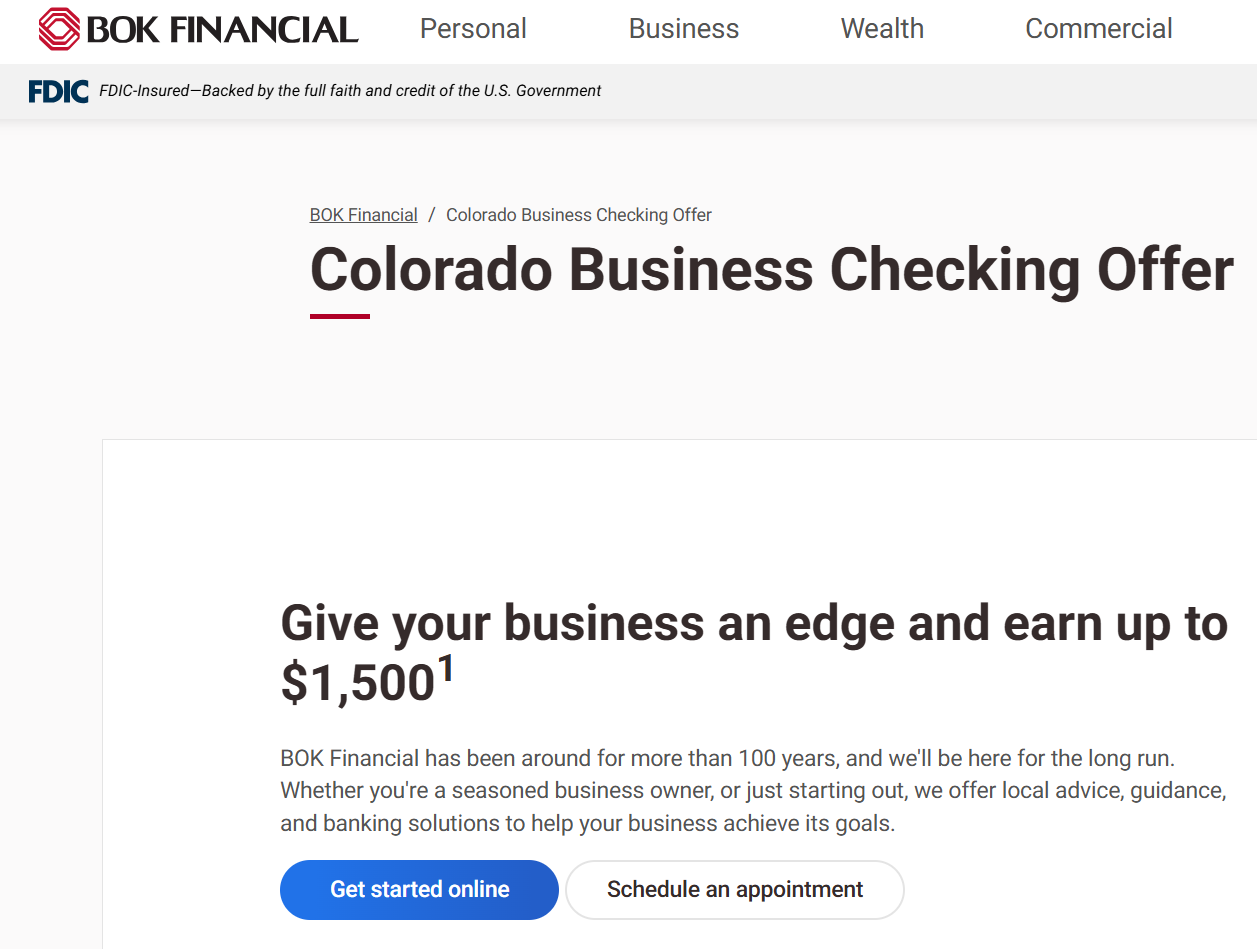Click the Colorado Business Checking Offer breadcrumb text
The height and width of the screenshot is (949, 1257).
pos(579,215)
